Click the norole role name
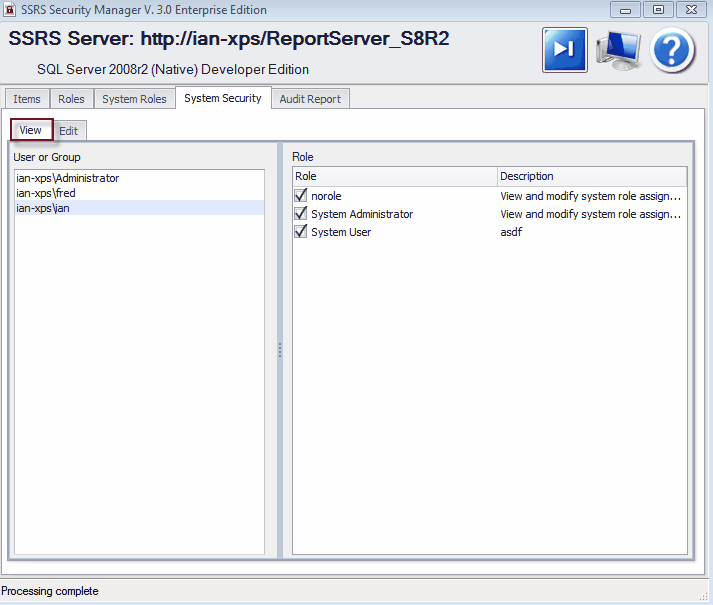This screenshot has height=605, width=713. [326, 196]
